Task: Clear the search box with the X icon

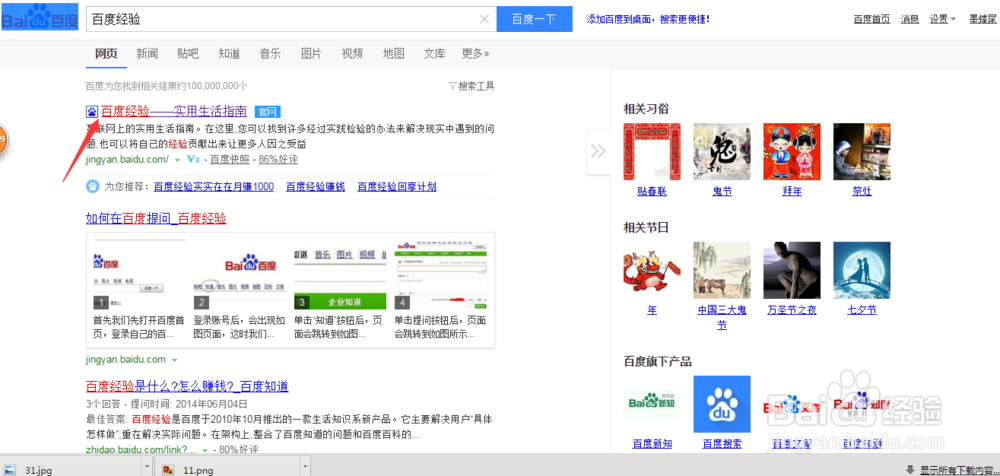Action: [x=484, y=19]
